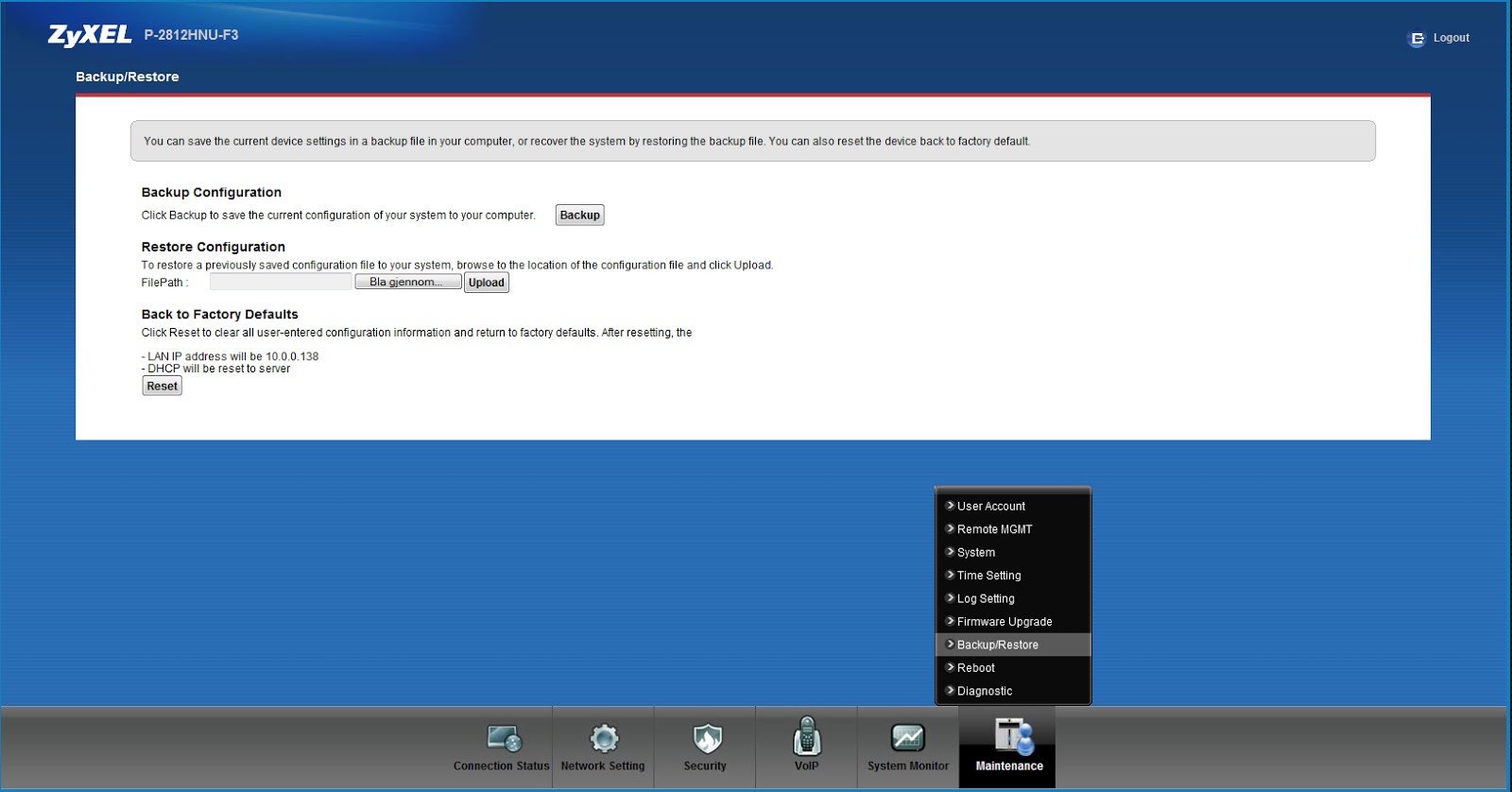
Task: Select Backup/Restore menu entry
Action: pos(1013,645)
